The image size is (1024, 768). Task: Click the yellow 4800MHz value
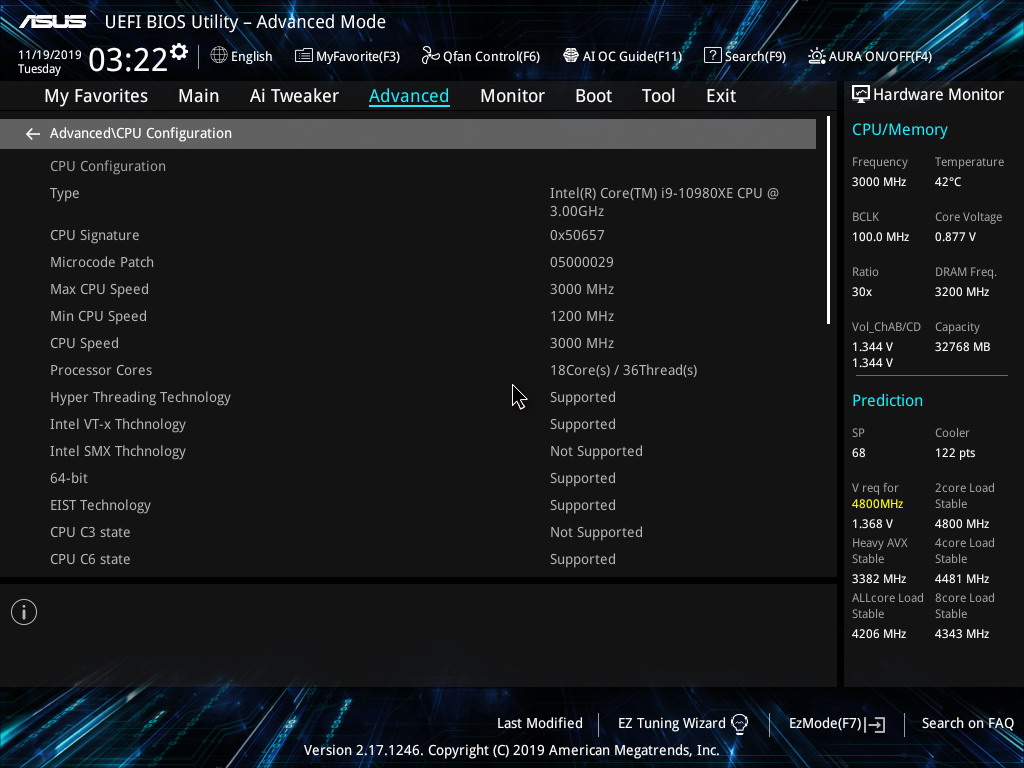877,504
